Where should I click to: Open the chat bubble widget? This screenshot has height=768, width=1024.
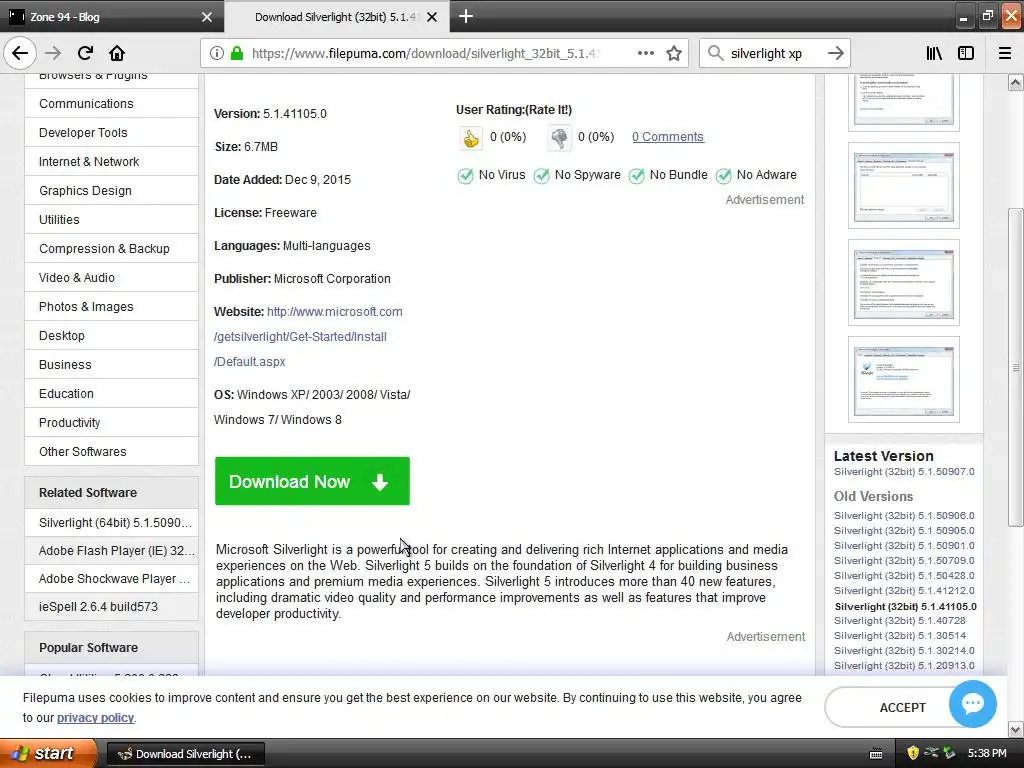[972, 703]
